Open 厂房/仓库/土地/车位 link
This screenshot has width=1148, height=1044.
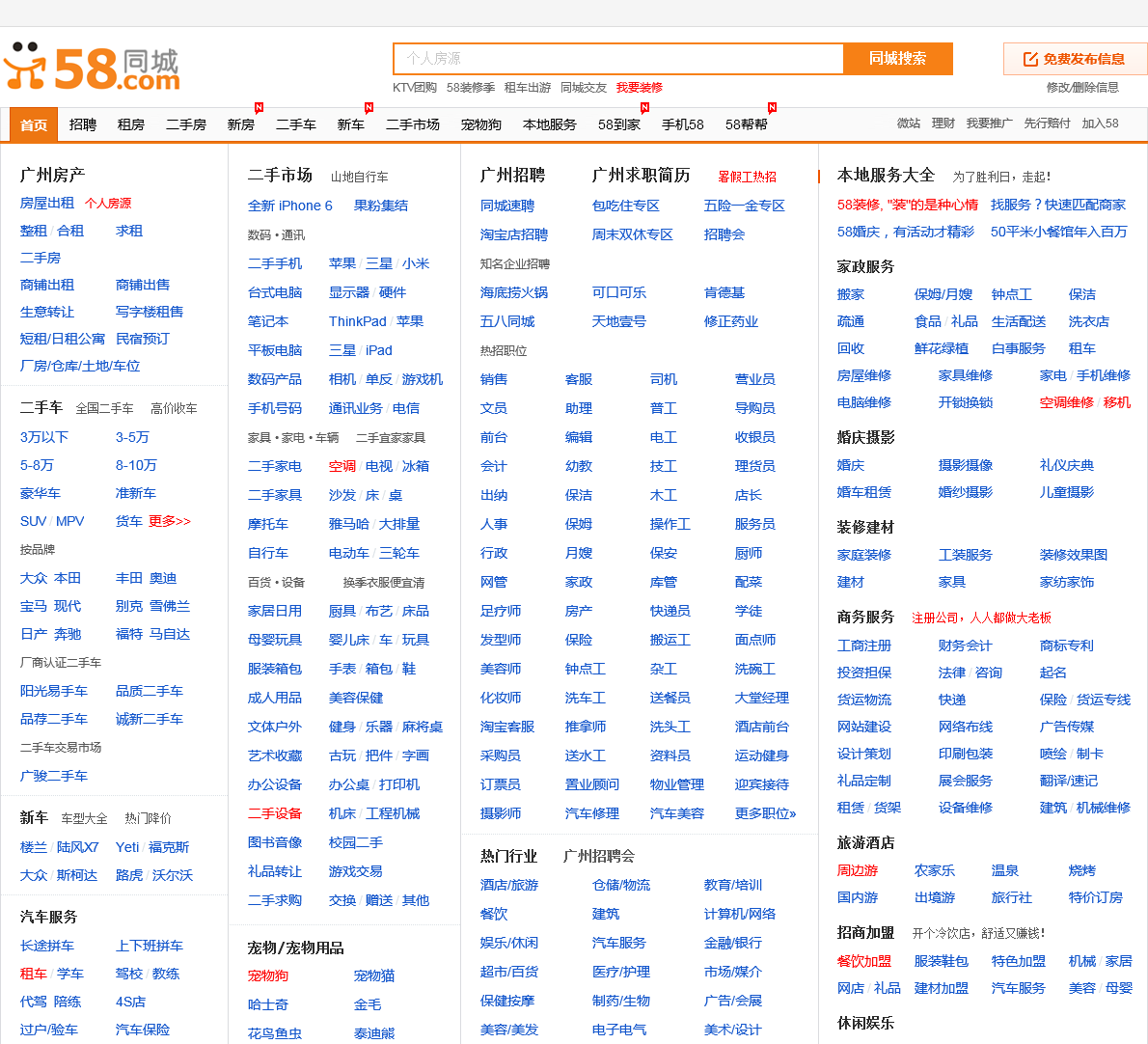coord(80,366)
